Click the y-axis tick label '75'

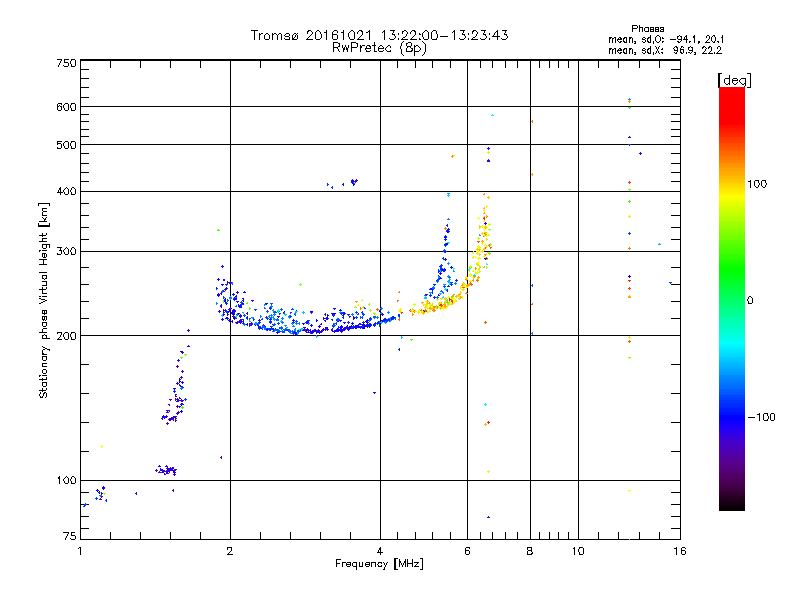(x=70, y=536)
